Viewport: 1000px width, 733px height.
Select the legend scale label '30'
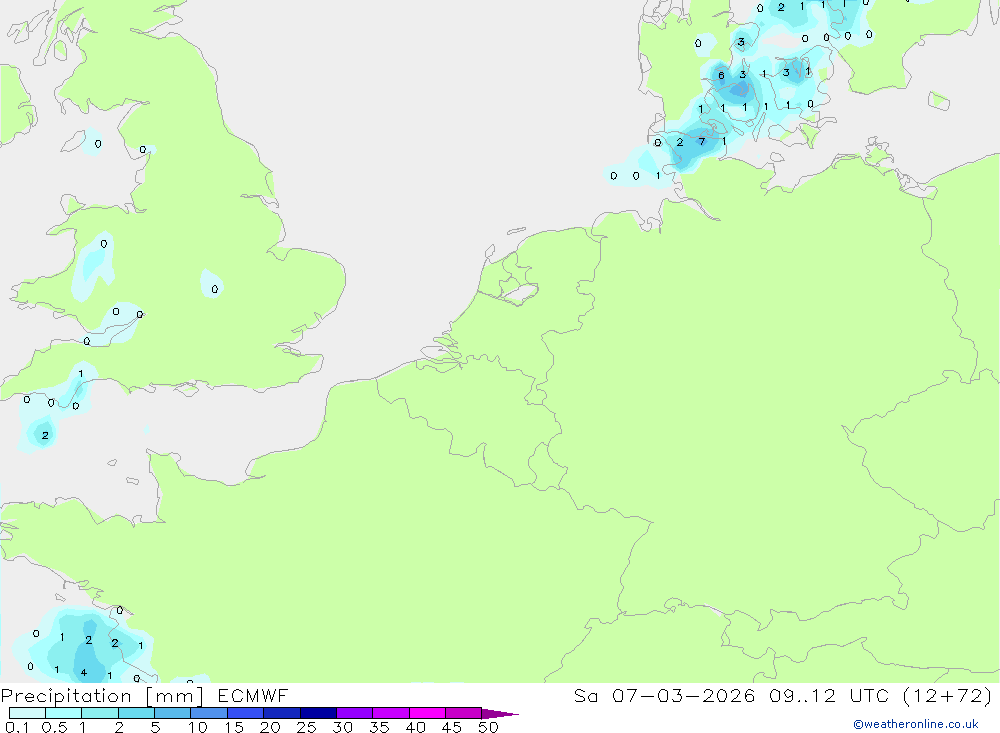[342, 727]
